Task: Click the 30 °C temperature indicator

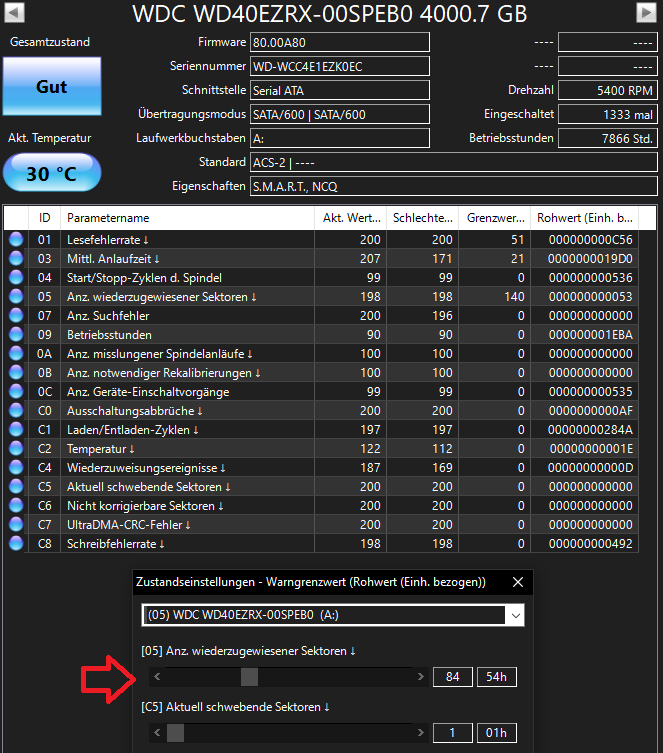Action: point(52,173)
